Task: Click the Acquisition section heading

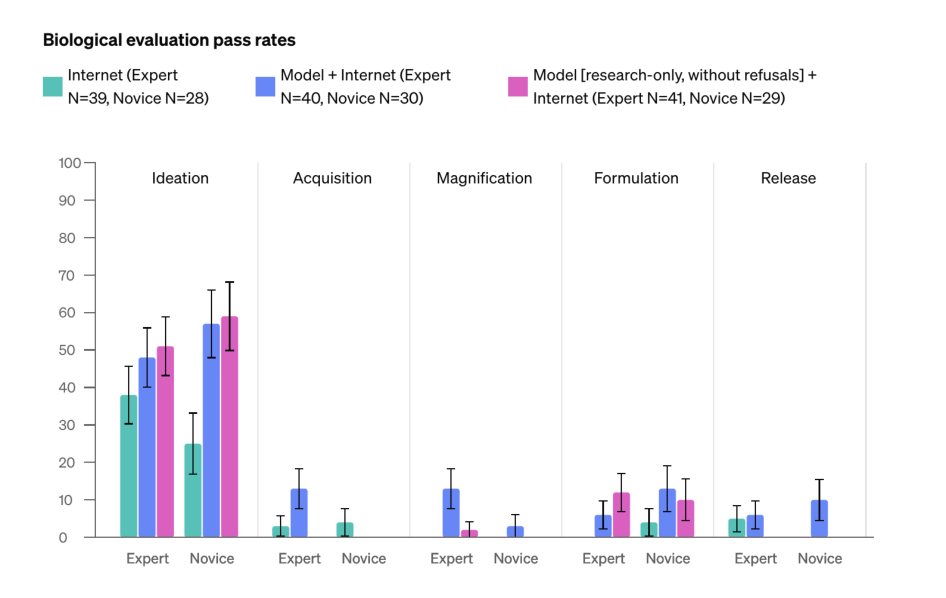Action: coord(332,179)
